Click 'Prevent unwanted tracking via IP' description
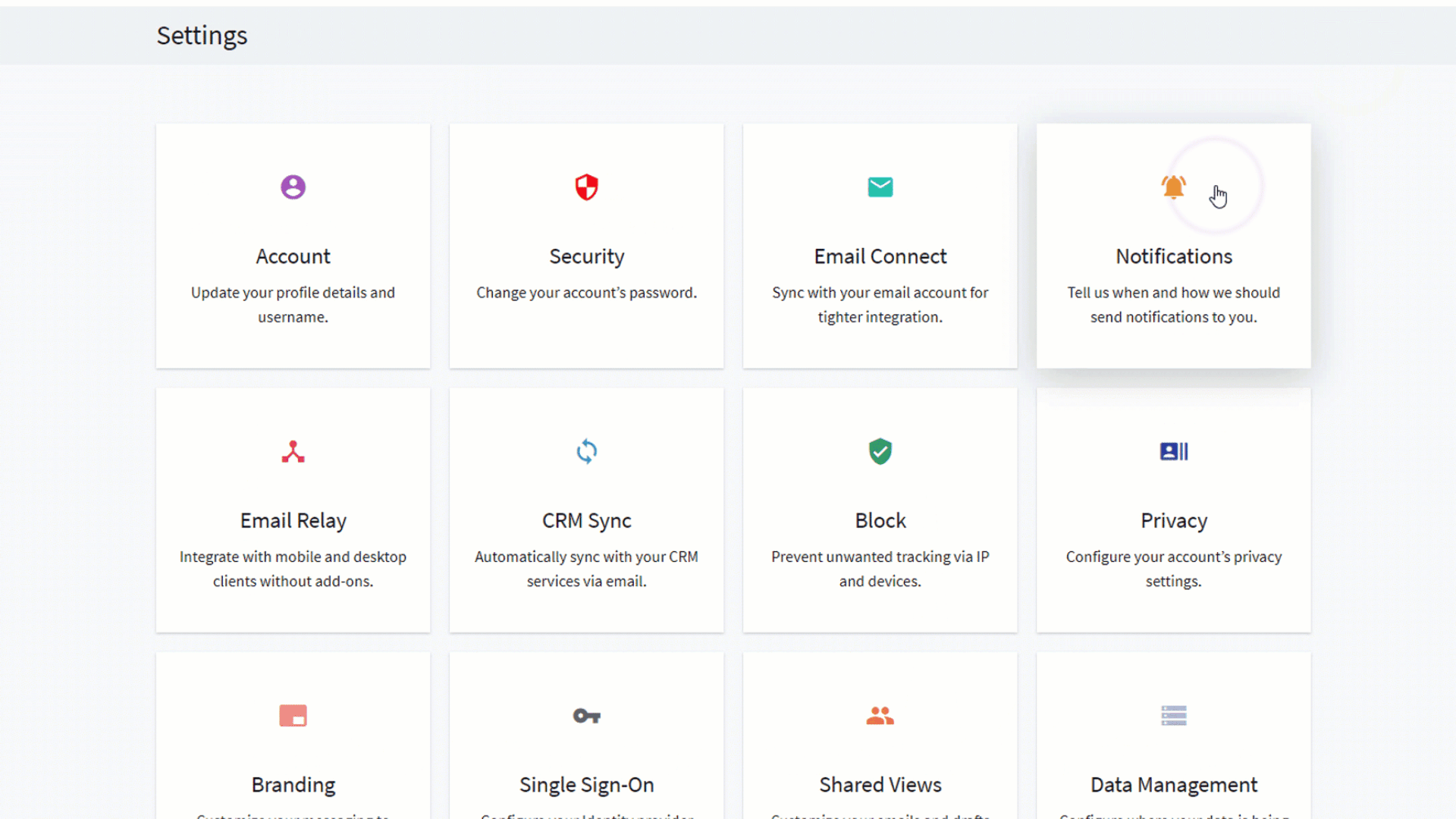The image size is (1456, 819). point(880,569)
